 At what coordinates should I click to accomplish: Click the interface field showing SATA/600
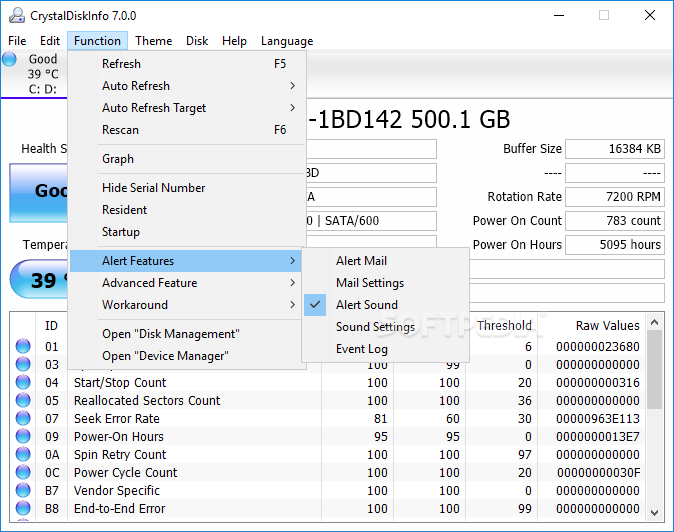pos(371,221)
